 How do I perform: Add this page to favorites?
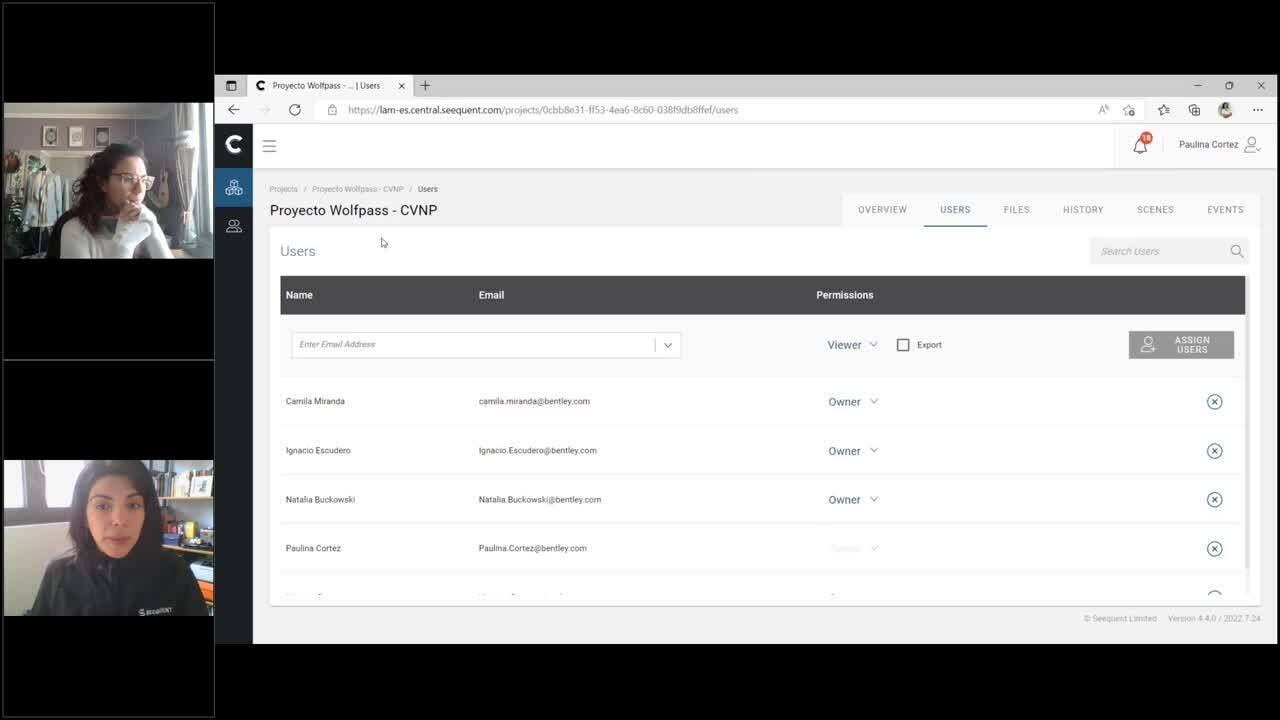pyautogui.click(x=1129, y=110)
